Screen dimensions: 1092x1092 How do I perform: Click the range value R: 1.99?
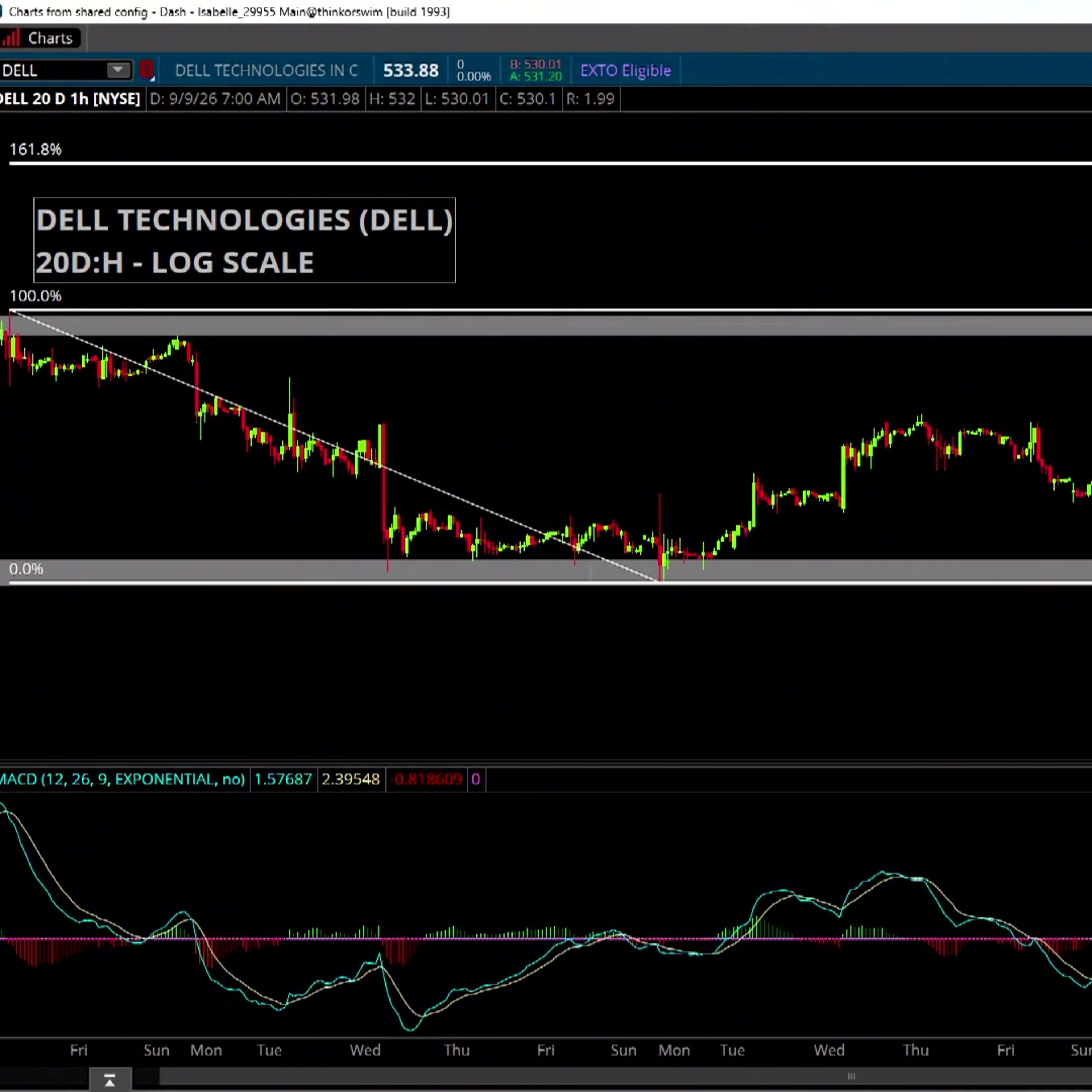(x=590, y=99)
